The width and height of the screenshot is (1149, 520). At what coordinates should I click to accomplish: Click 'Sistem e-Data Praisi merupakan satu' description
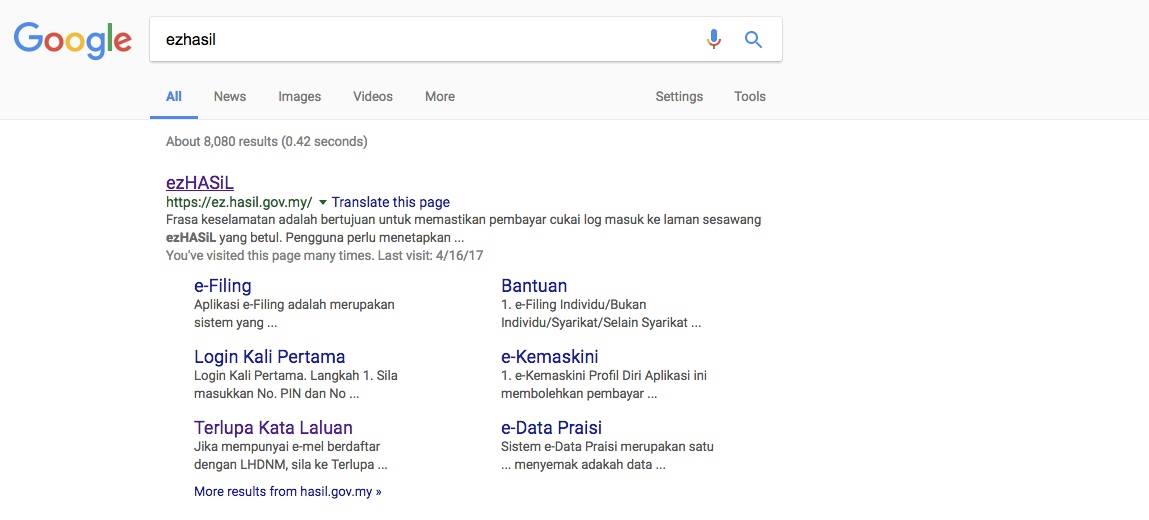point(607,446)
